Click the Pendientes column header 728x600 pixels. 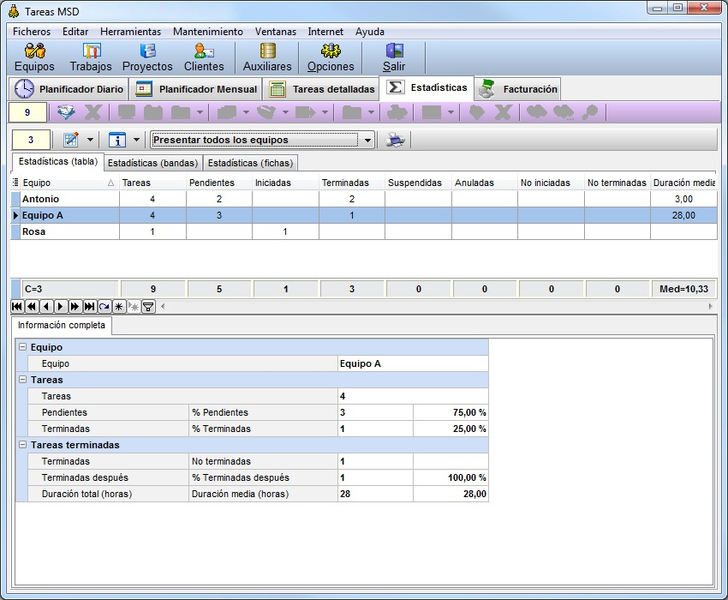(219, 183)
